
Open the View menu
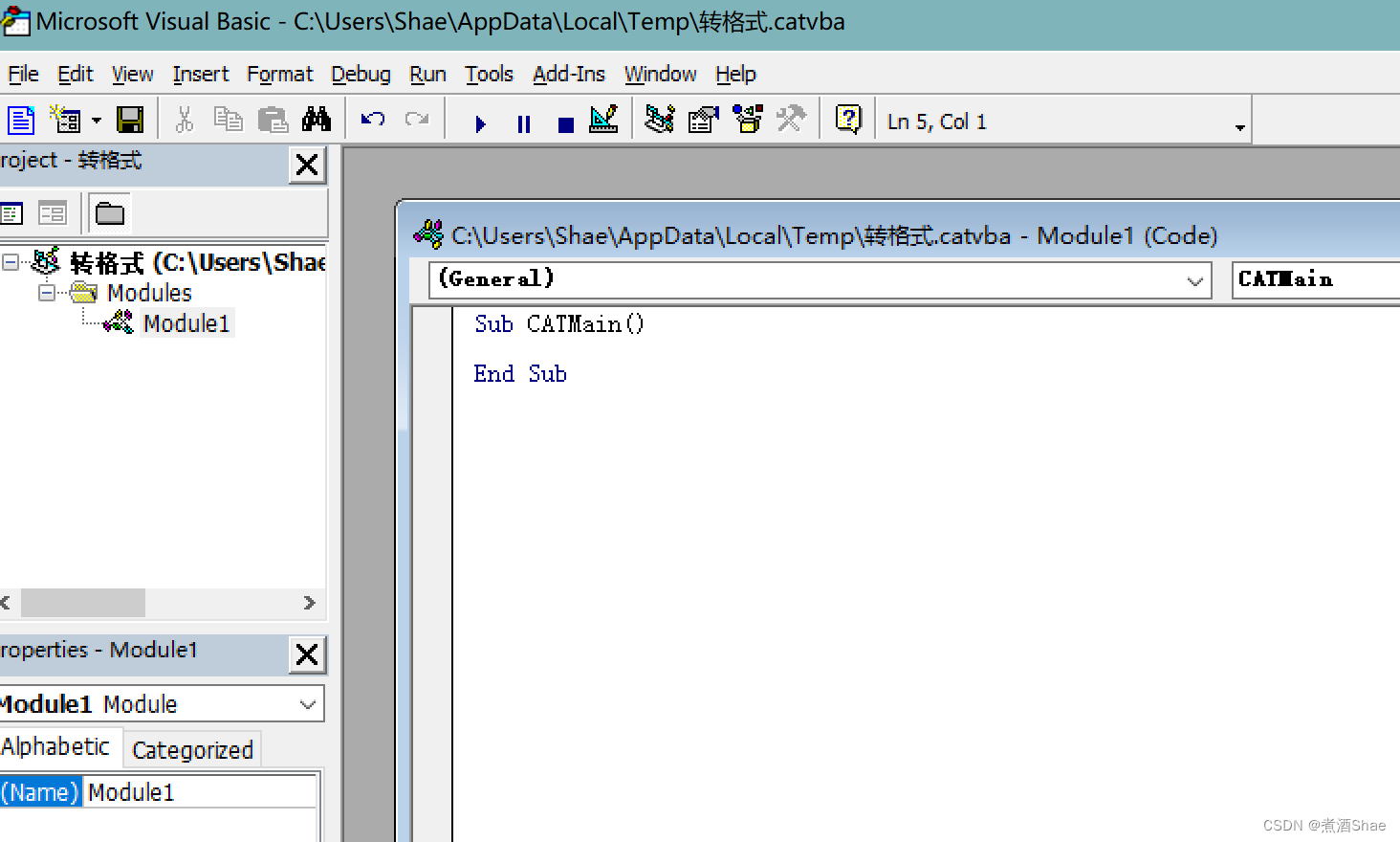(x=133, y=74)
